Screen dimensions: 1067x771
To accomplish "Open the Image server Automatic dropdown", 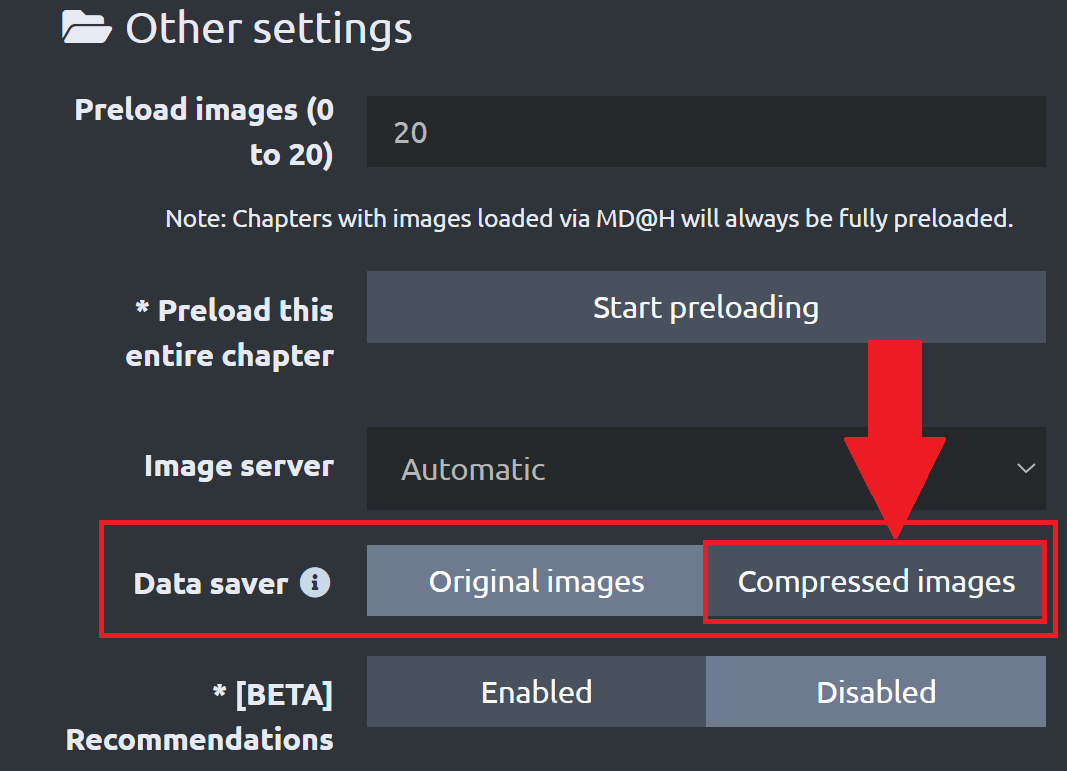I will pyautogui.click(x=705, y=469).
